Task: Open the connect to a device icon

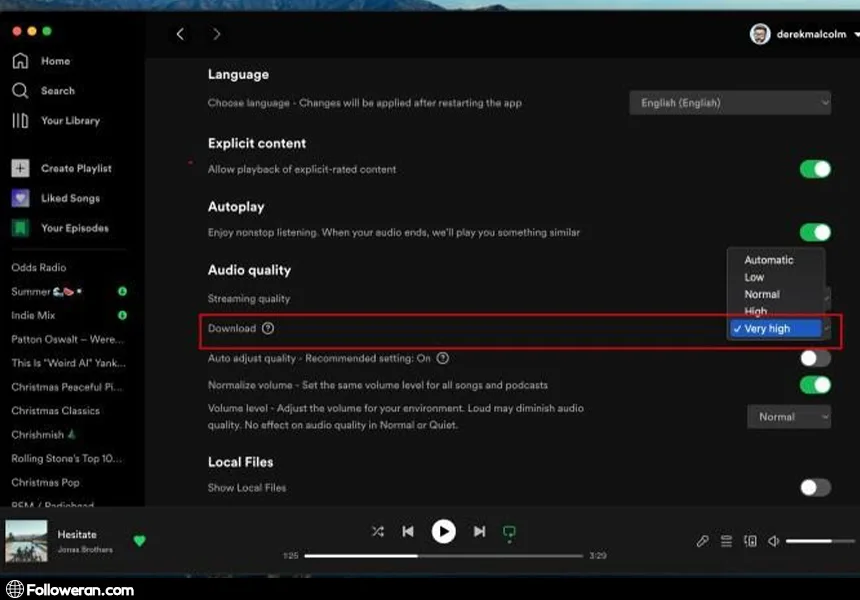Action: click(x=750, y=541)
